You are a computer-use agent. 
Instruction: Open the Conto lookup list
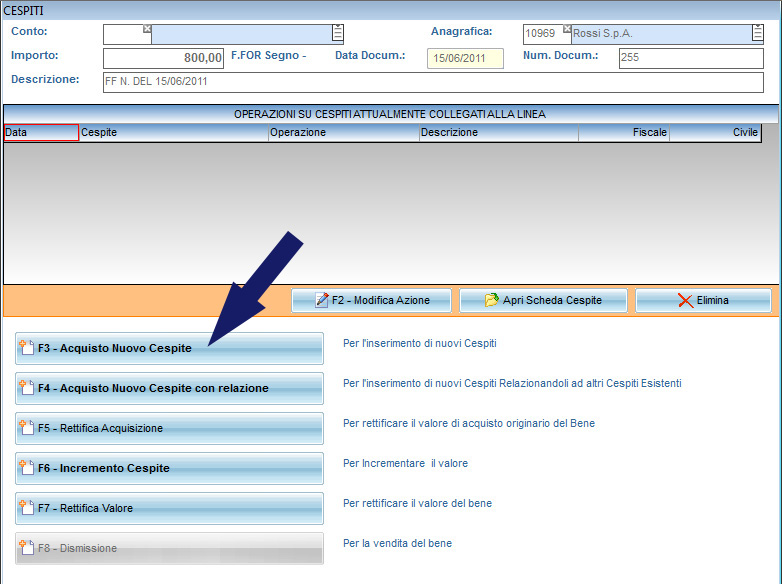click(x=338, y=34)
